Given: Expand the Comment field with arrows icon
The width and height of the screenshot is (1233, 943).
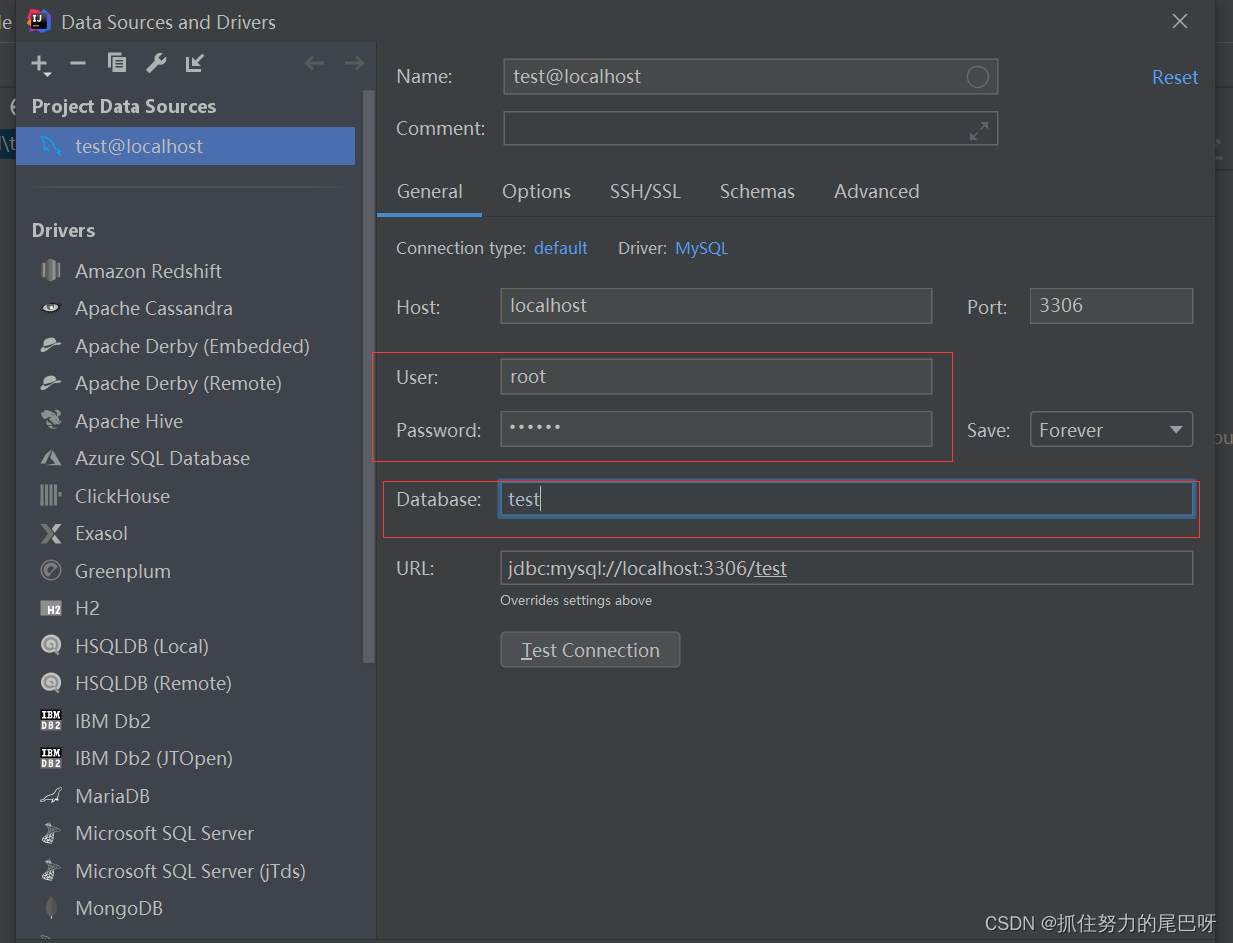Looking at the screenshot, I should click(978, 129).
